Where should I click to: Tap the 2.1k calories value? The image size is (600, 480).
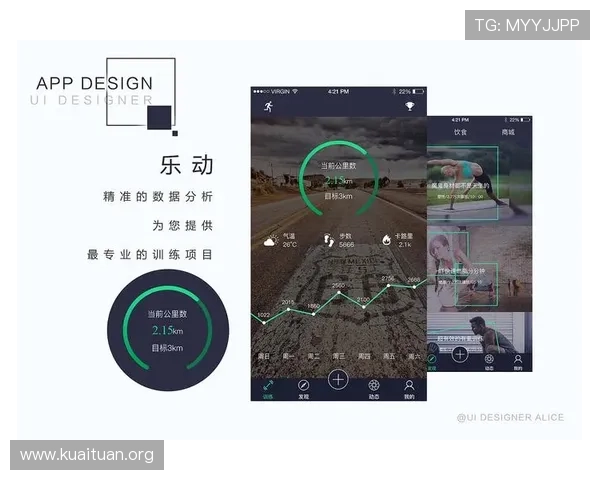click(x=405, y=245)
